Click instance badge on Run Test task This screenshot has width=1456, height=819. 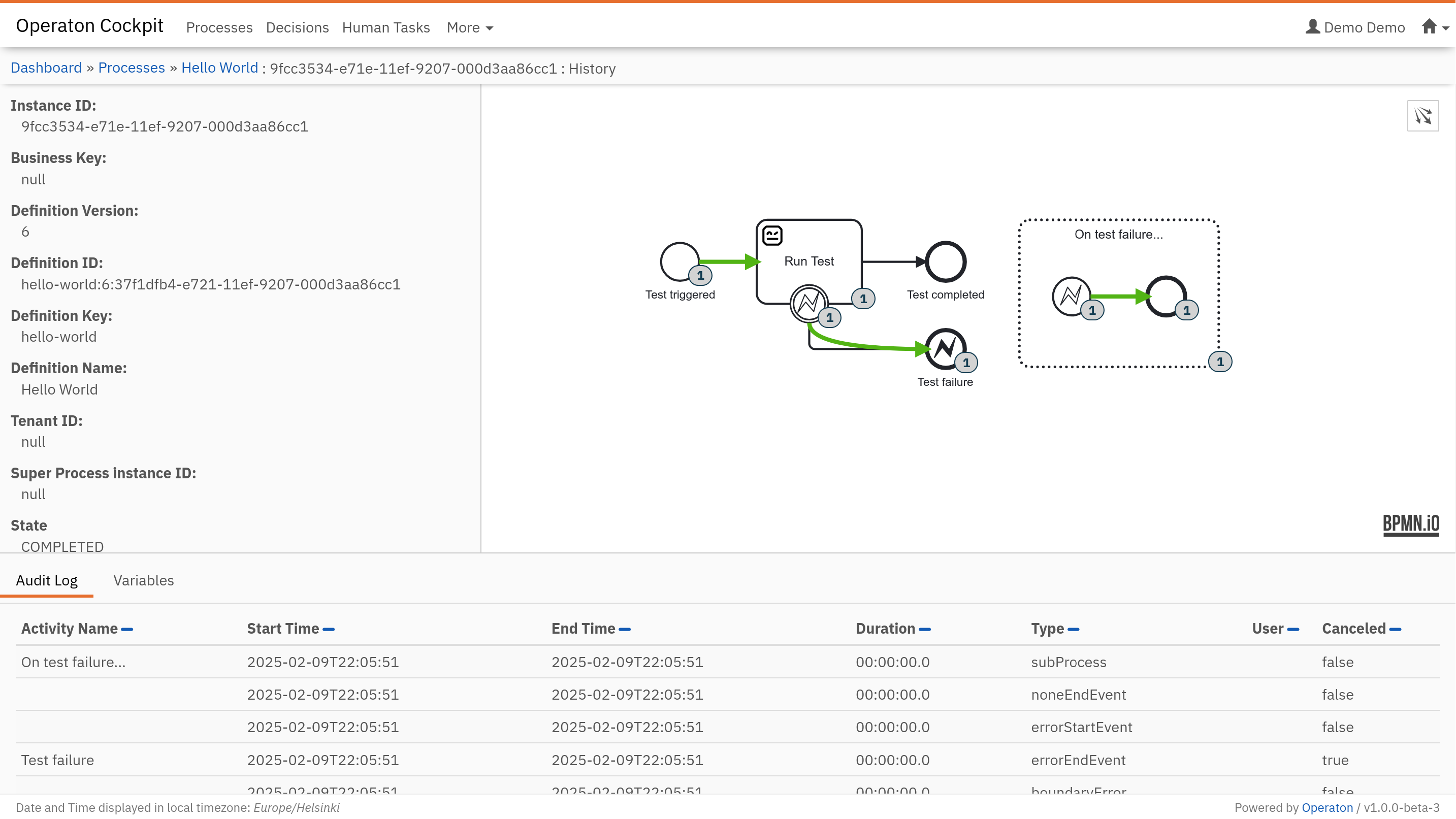pos(863,299)
